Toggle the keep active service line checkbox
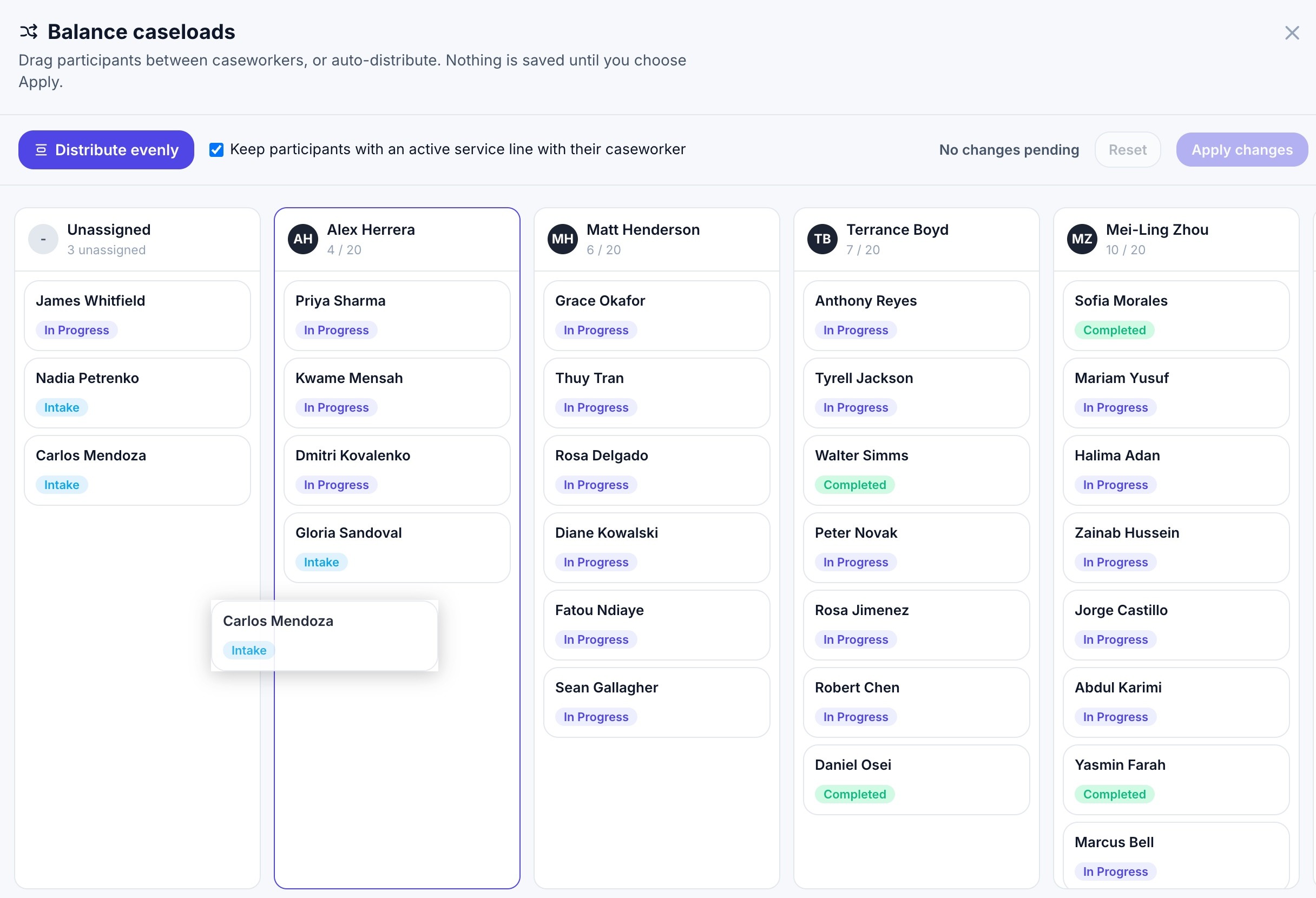The width and height of the screenshot is (1316, 898). (x=216, y=149)
